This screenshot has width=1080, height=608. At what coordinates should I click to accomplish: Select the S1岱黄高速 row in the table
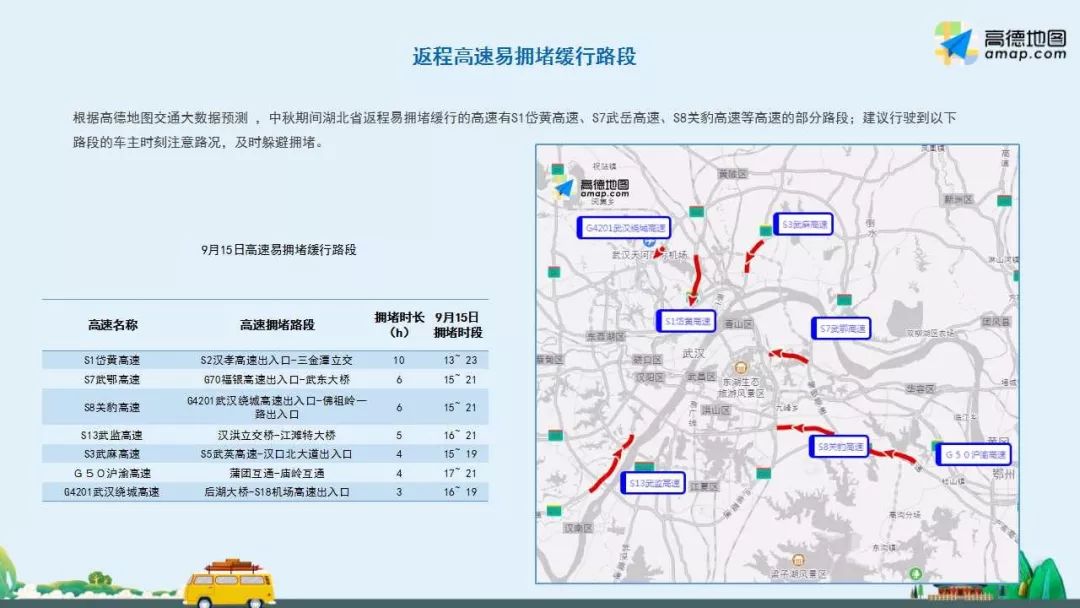265,360
